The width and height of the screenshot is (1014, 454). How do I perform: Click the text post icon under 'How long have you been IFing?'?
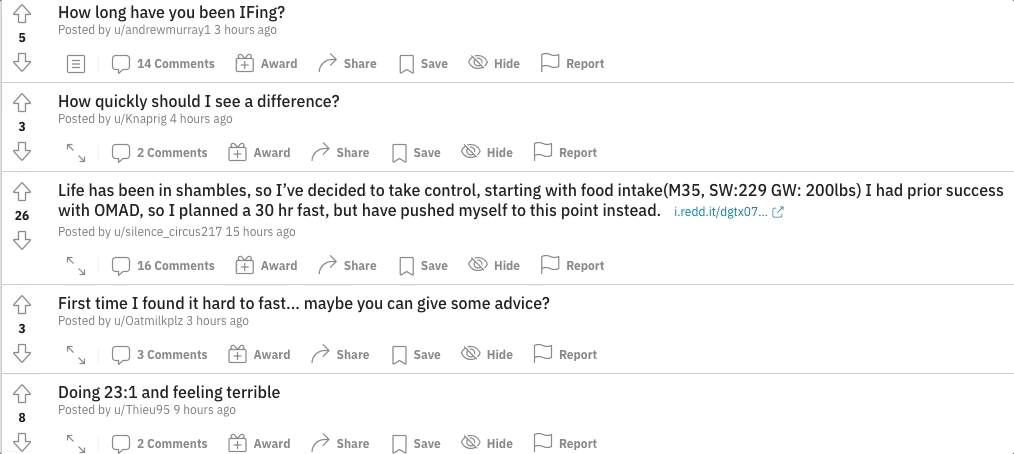coord(76,64)
